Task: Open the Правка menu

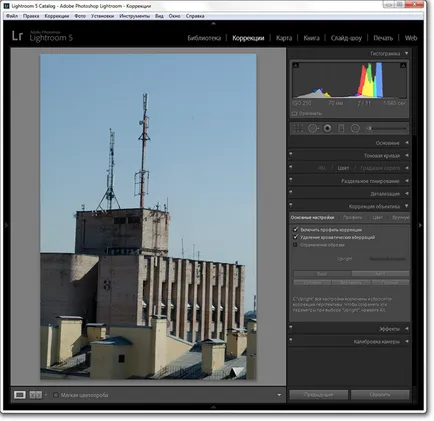Action: pos(31,16)
